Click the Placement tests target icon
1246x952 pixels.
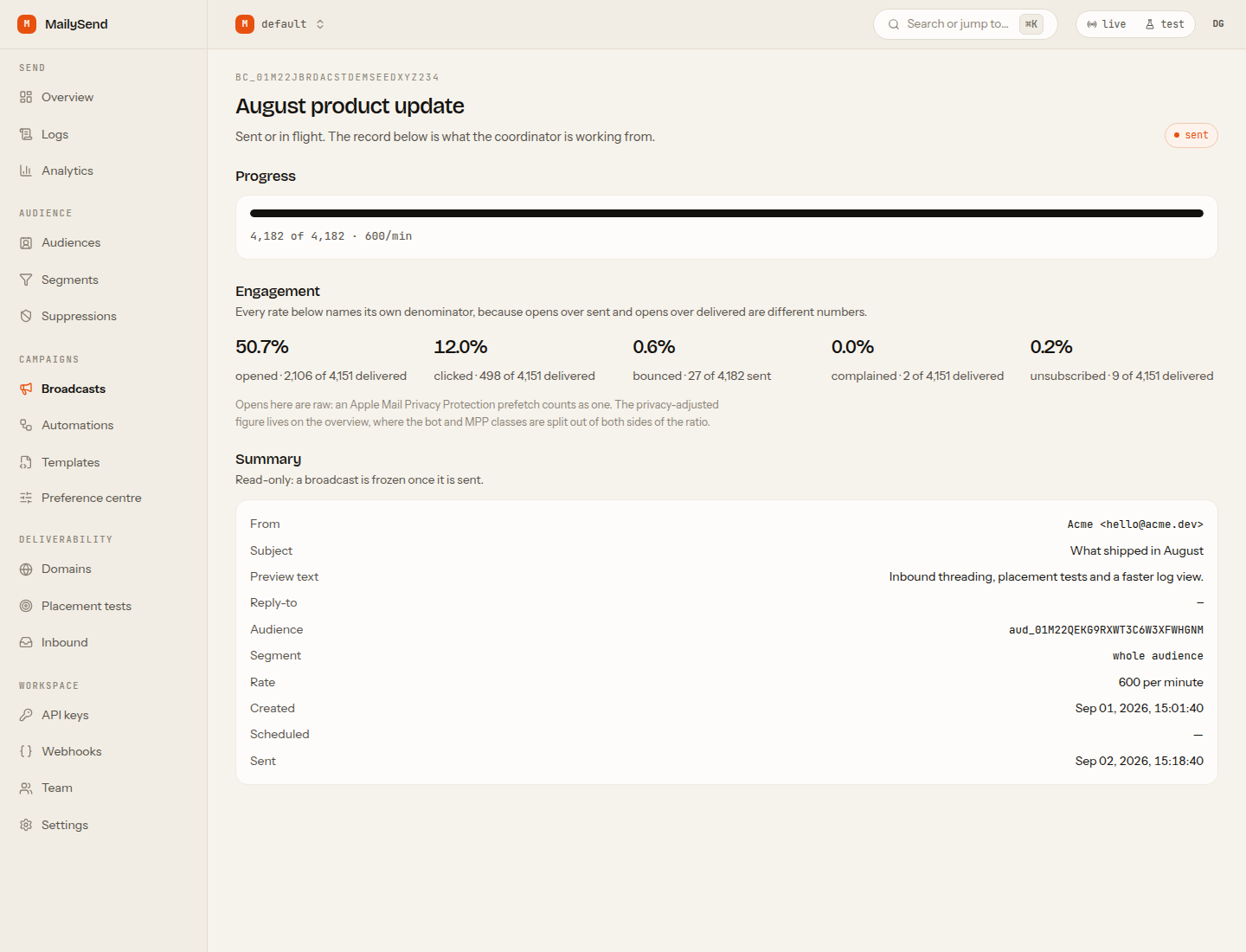[26, 606]
